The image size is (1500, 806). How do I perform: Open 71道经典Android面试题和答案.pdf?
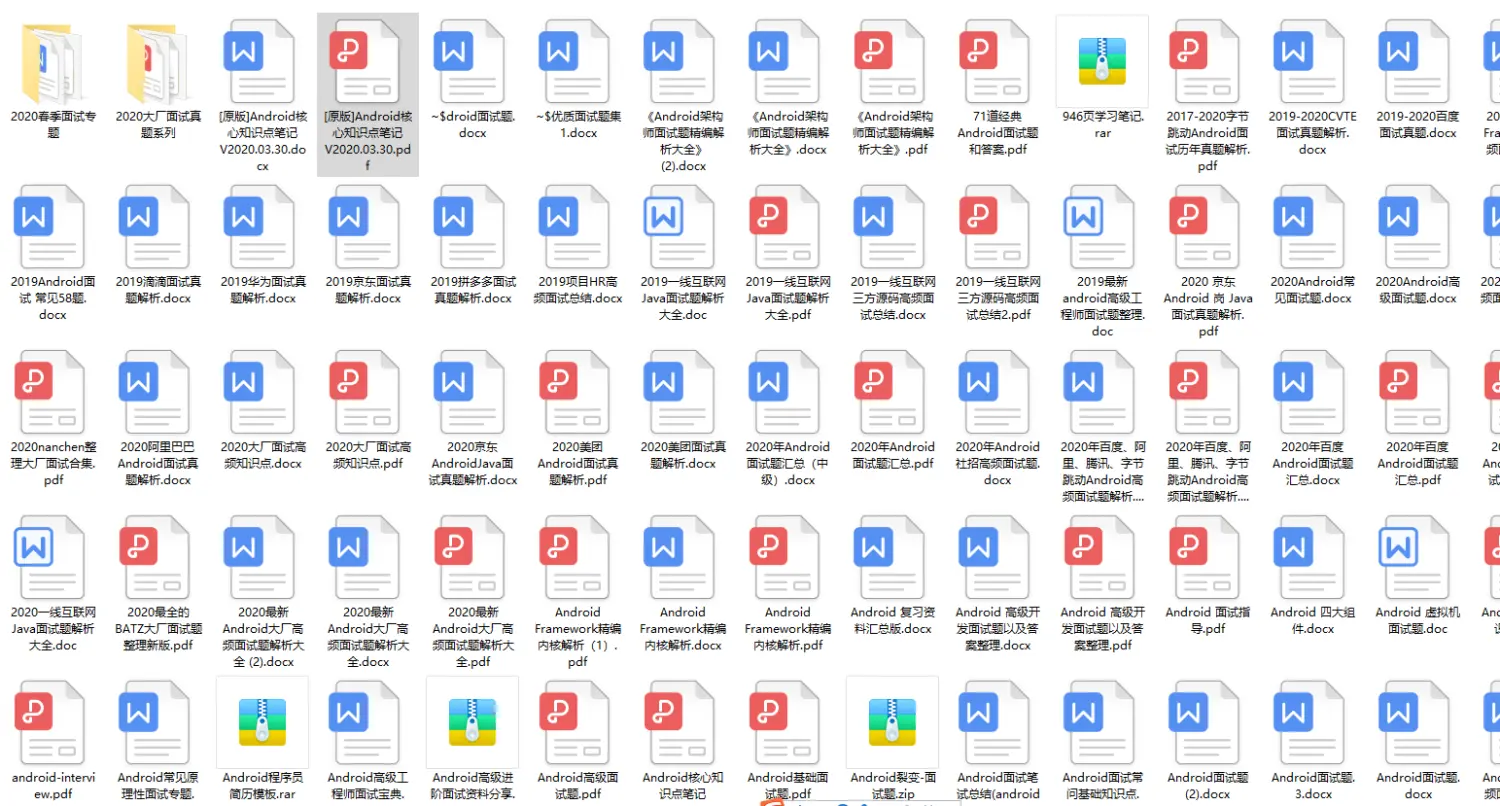click(996, 60)
